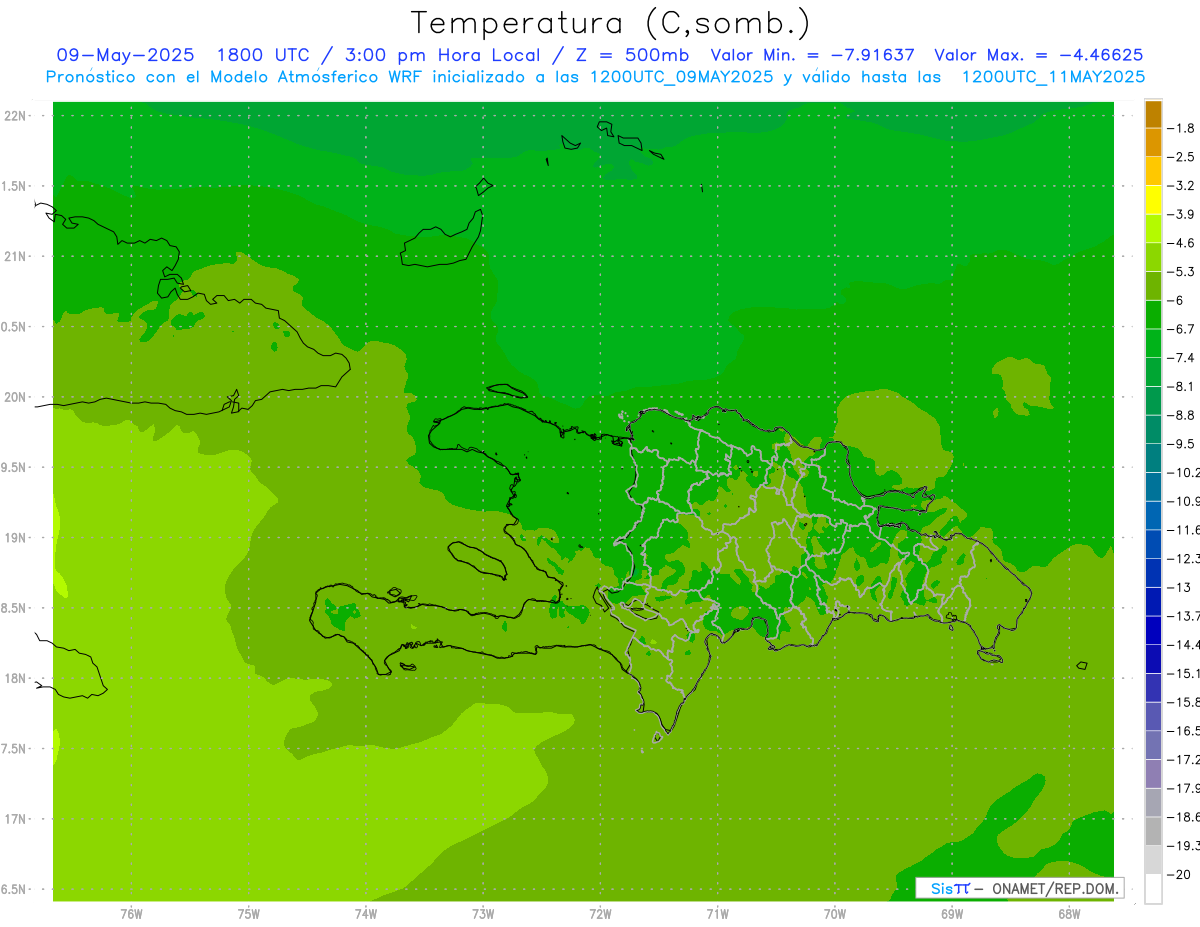Image resolution: width=1200 pixels, height=927 pixels.
Task: Click the '1200UTC_09MAY2025' initialization timestamp
Action: 681,77
